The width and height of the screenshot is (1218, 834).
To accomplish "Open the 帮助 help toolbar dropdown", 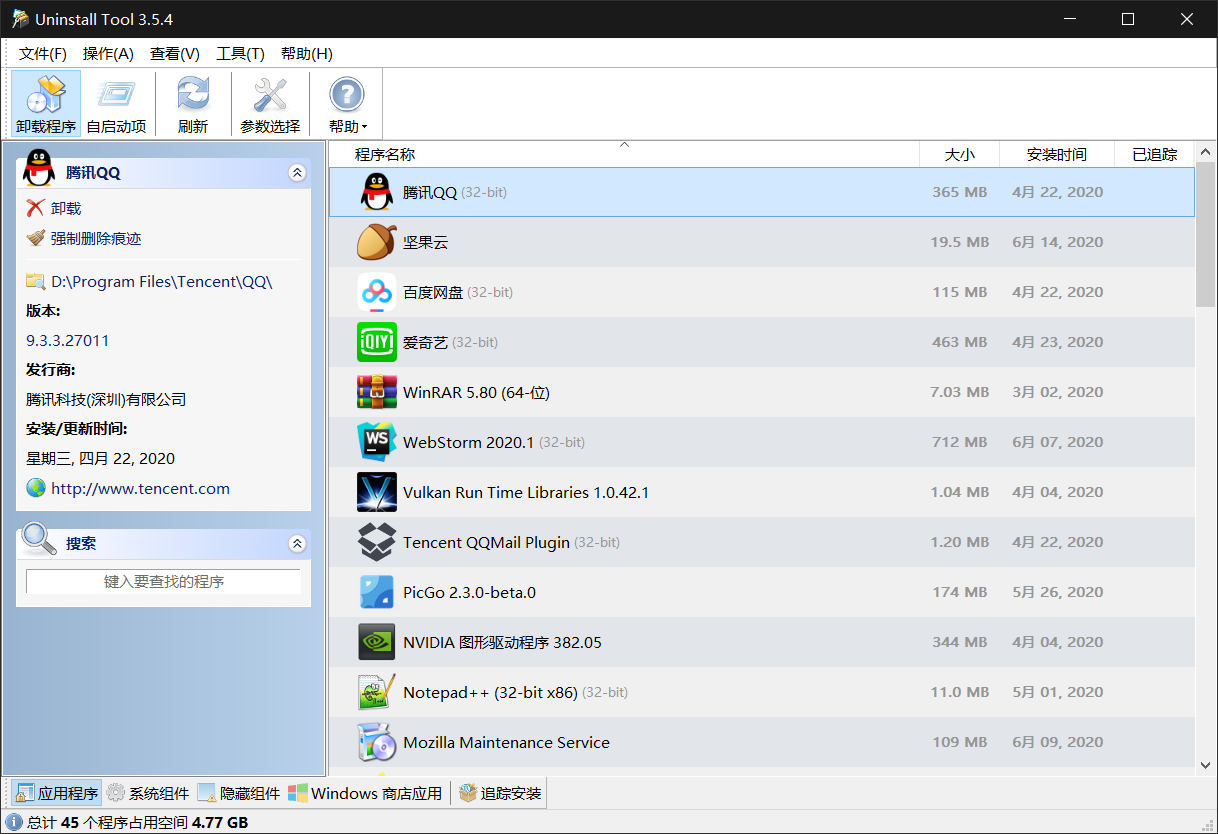I will click(347, 104).
